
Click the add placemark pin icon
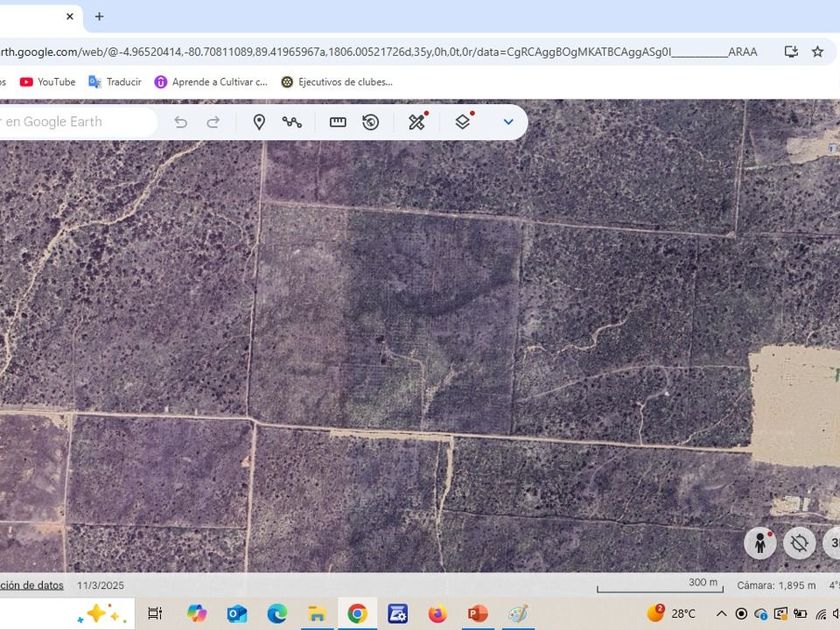point(259,122)
